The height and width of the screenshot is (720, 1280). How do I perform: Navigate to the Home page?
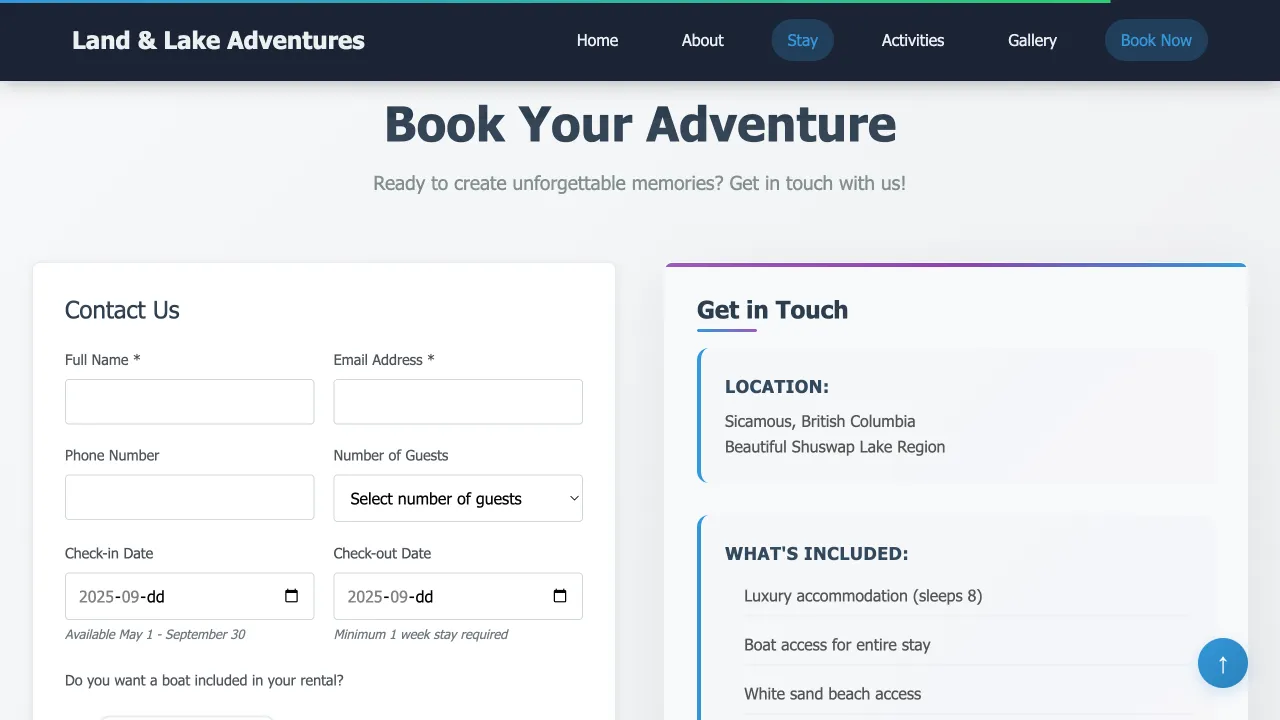597,40
